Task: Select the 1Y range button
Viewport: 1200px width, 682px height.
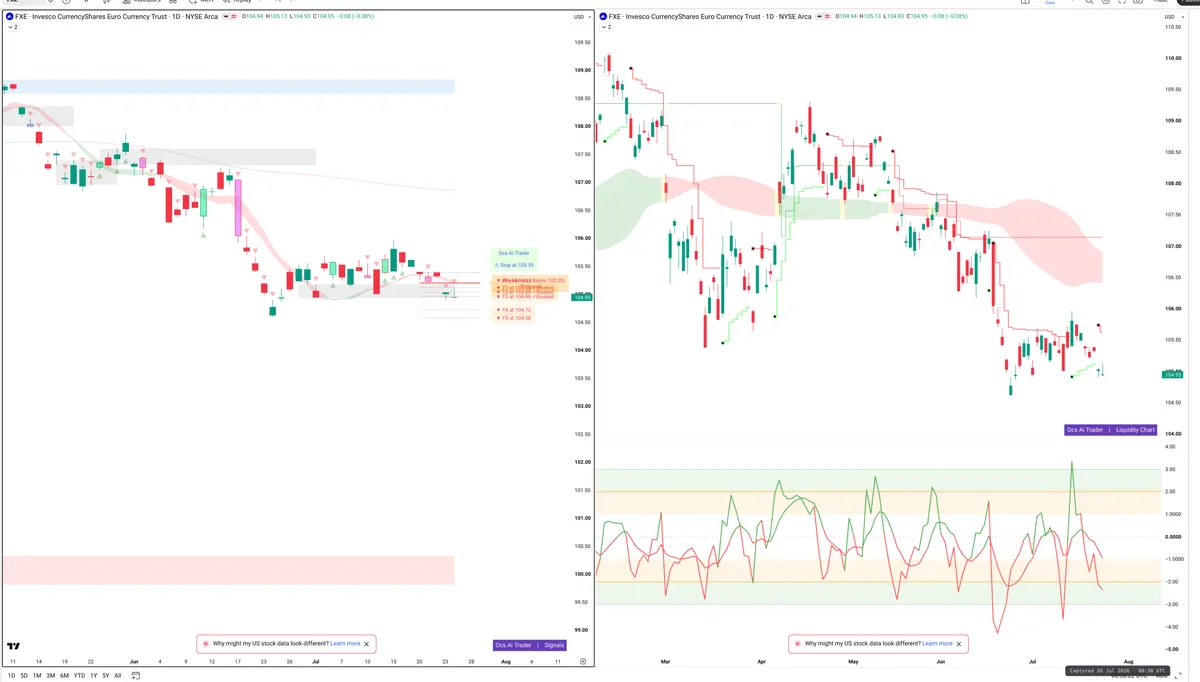Action: pos(93,676)
